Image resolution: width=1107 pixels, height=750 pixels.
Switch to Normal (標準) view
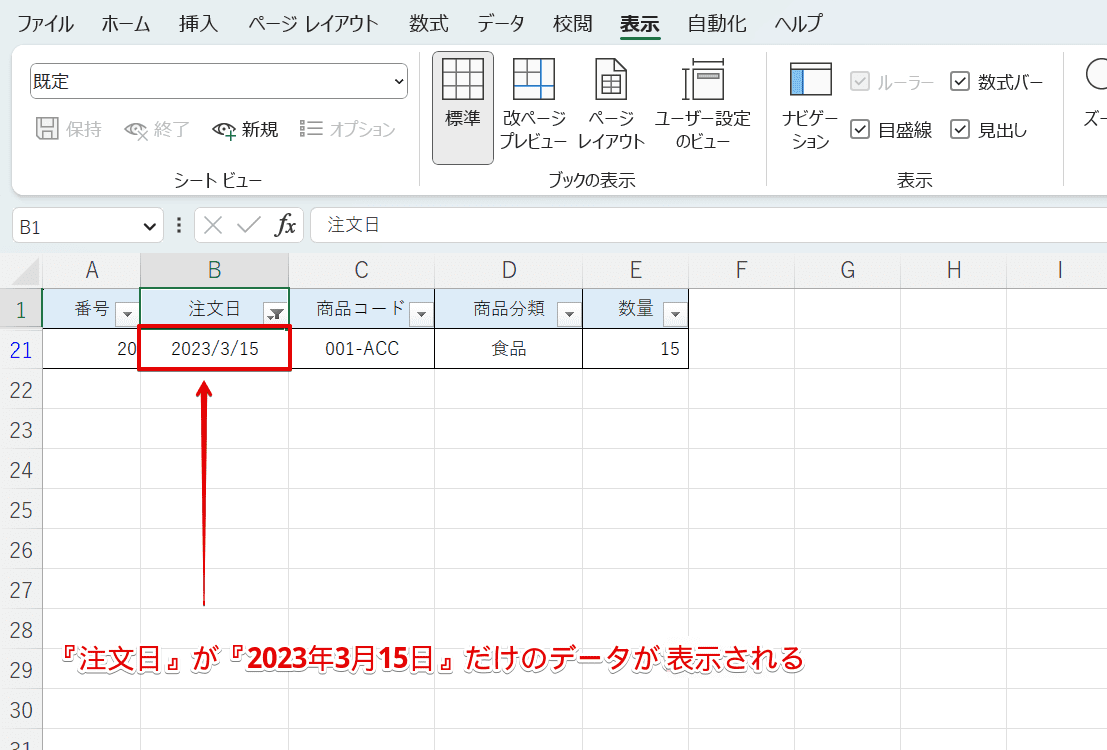click(x=462, y=107)
